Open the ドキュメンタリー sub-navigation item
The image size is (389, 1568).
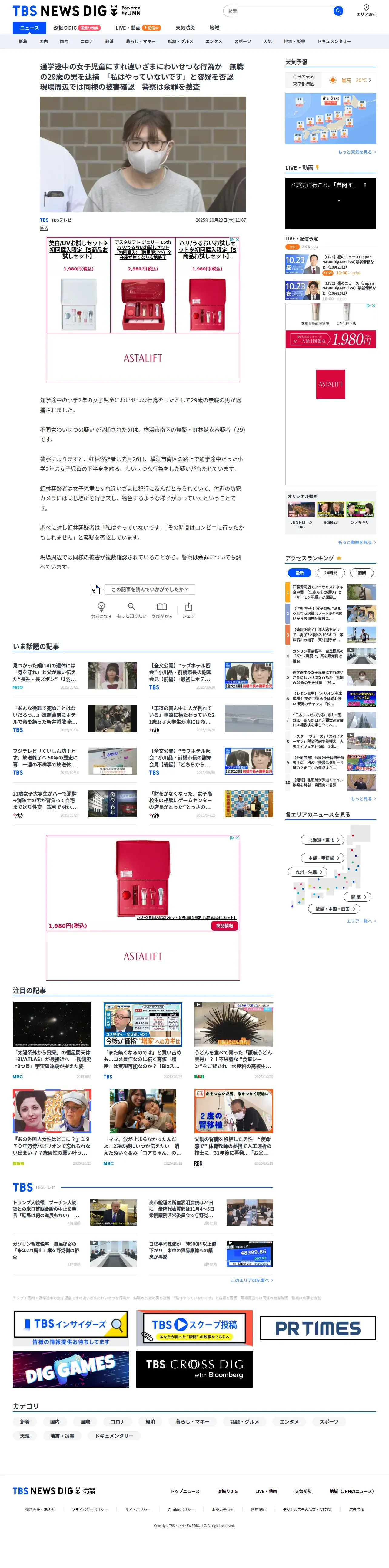(x=334, y=41)
